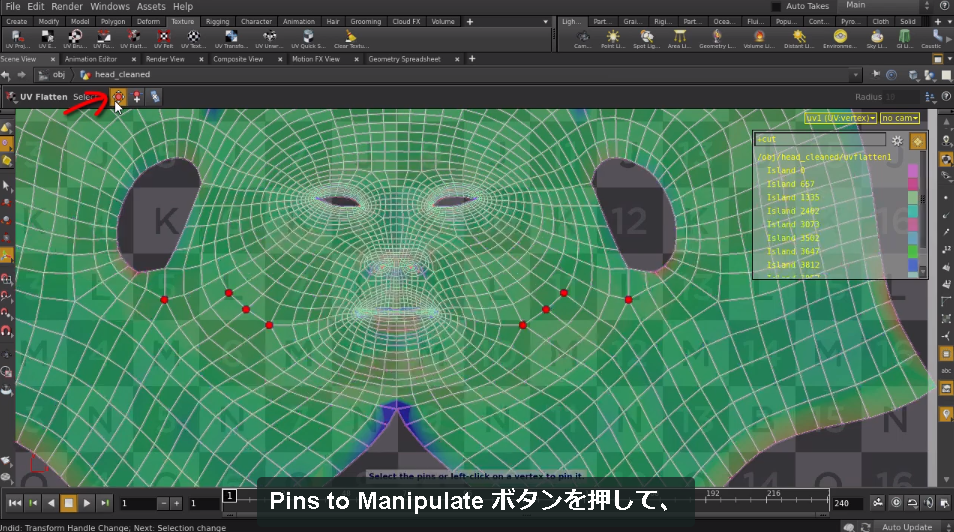The width and height of the screenshot is (954, 532).
Task: Toggle the yellow pin button beside filter gear
Action: click(917, 141)
